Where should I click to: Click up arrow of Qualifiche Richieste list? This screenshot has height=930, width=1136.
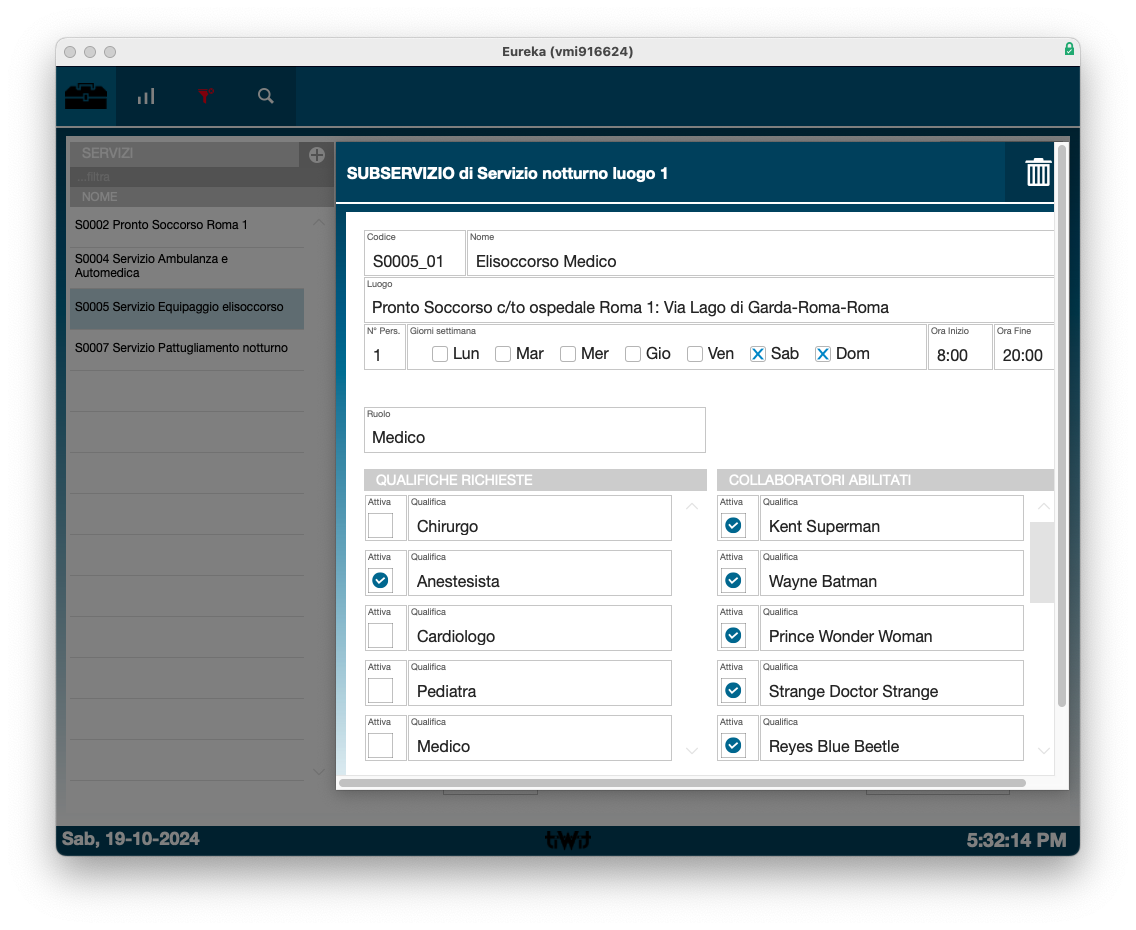pyautogui.click(x=692, y=506)
